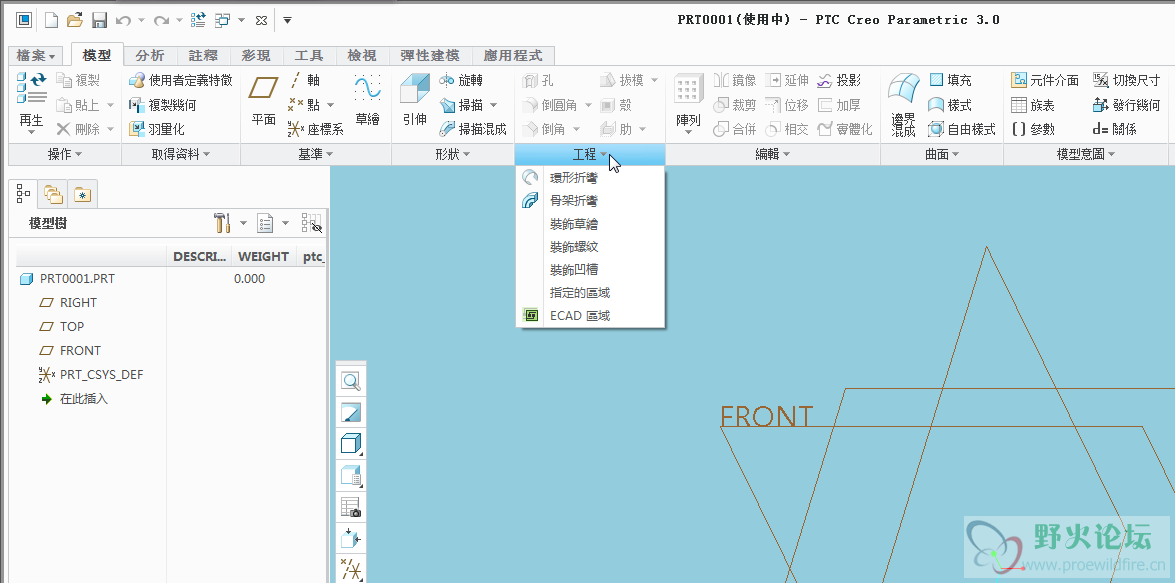The width and height of the screenshot is (1175, 583).
Task: Save the model with the disk icon
Action: [x=99, y=20]
